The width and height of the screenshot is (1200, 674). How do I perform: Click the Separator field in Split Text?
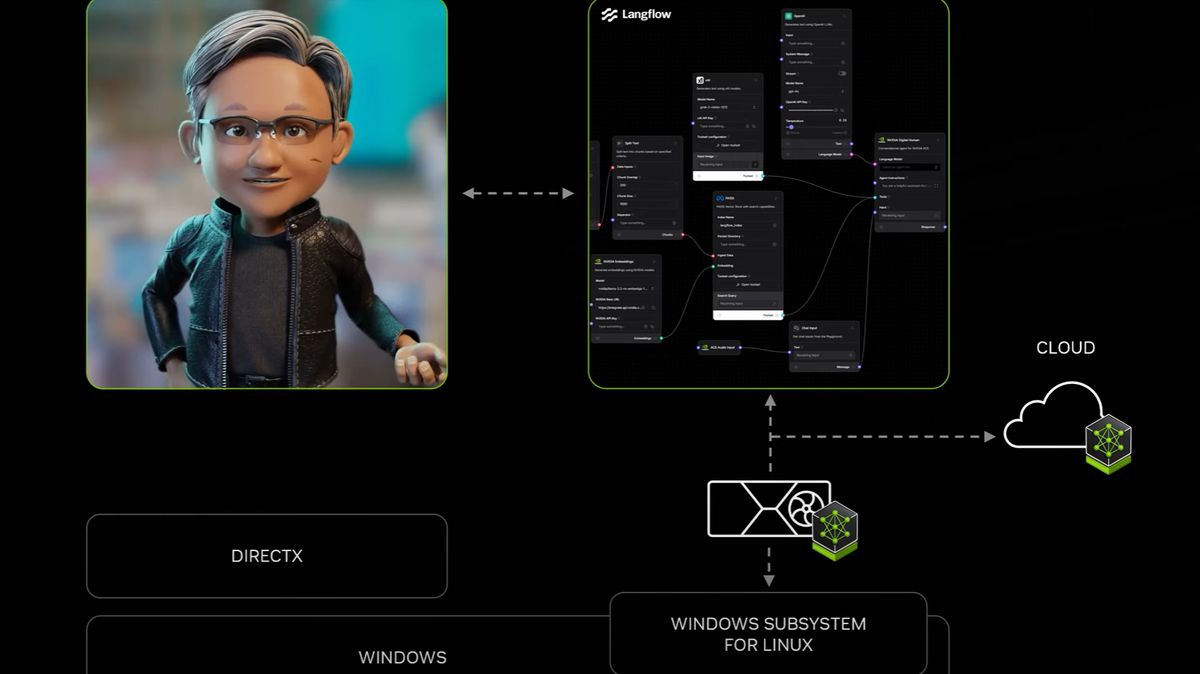click(x=647, y=223)
